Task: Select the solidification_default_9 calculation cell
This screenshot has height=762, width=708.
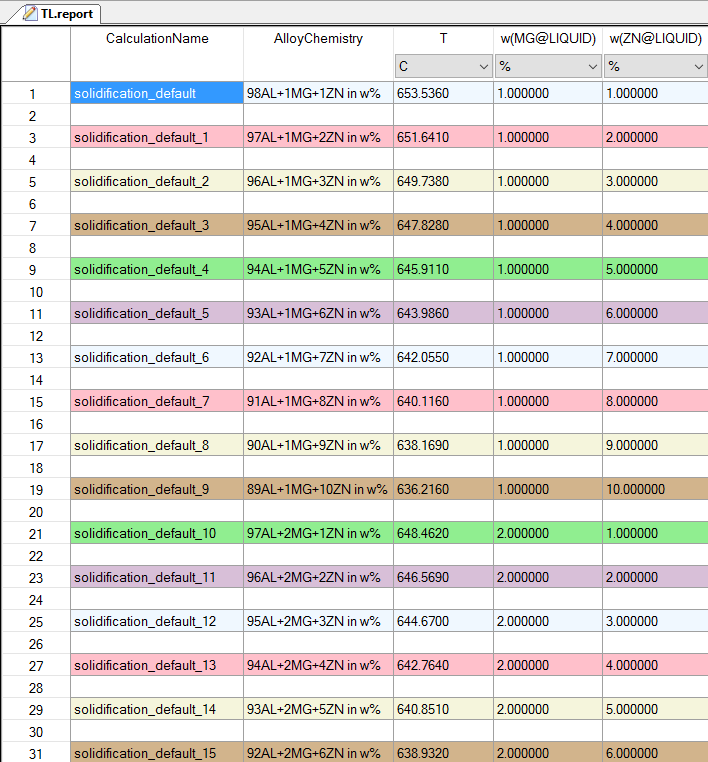Action: point(156,490)
